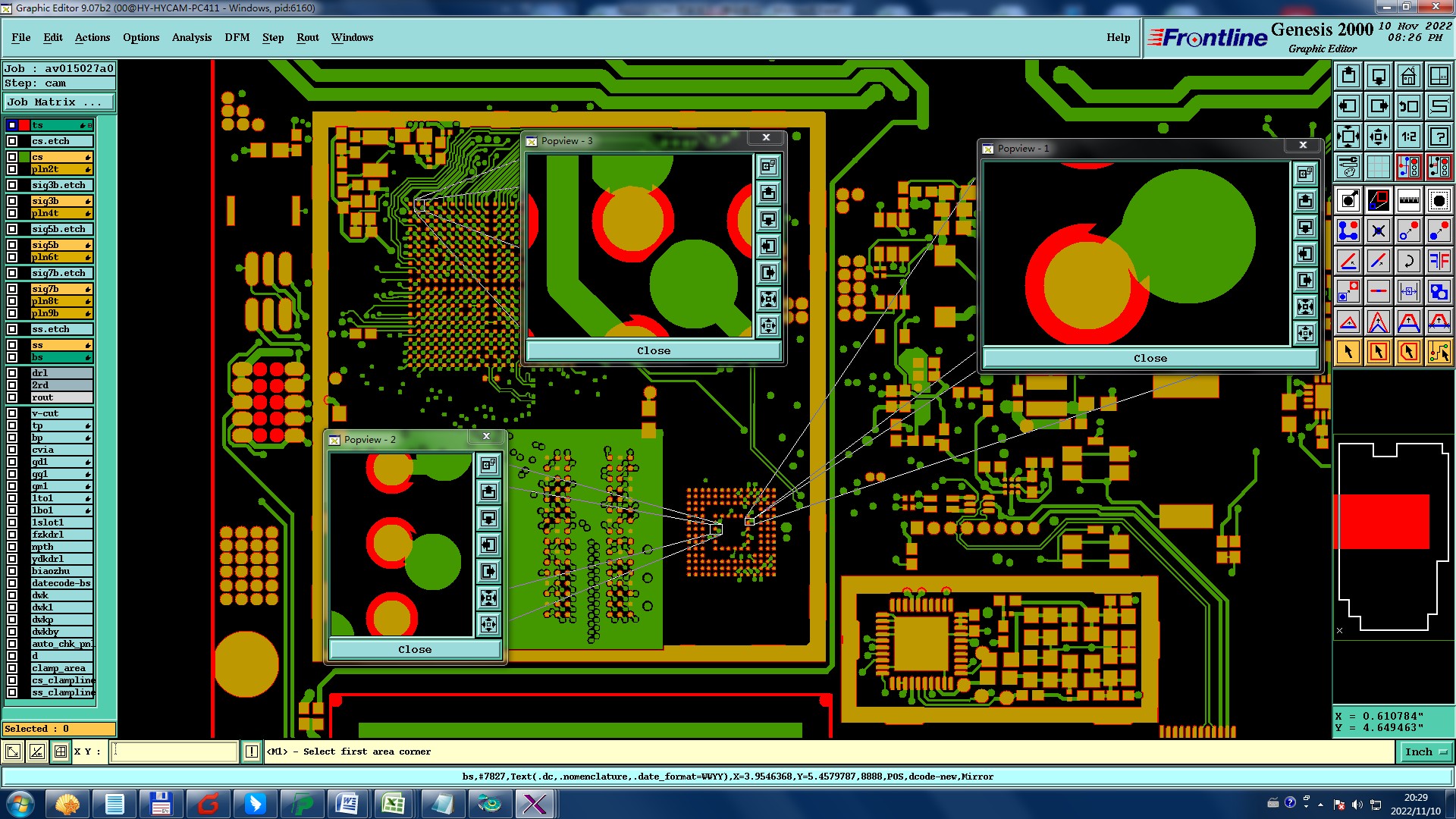
Task: Click the 1:2 zoom scale icon
Action: (1408, 136)
